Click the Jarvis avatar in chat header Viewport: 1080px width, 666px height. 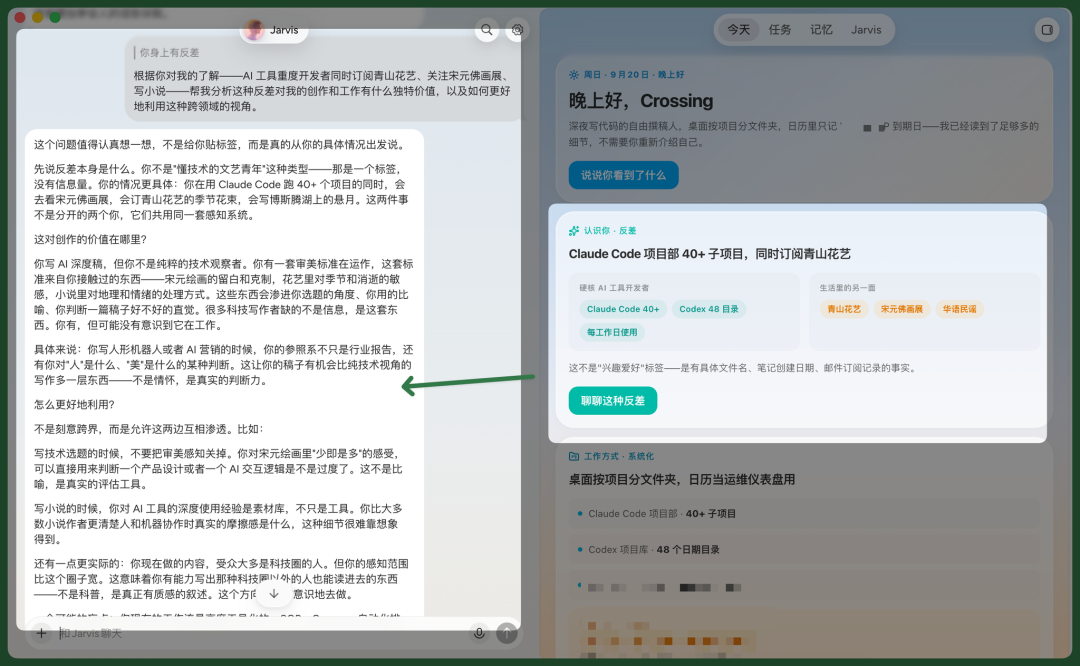pos(255,30)
